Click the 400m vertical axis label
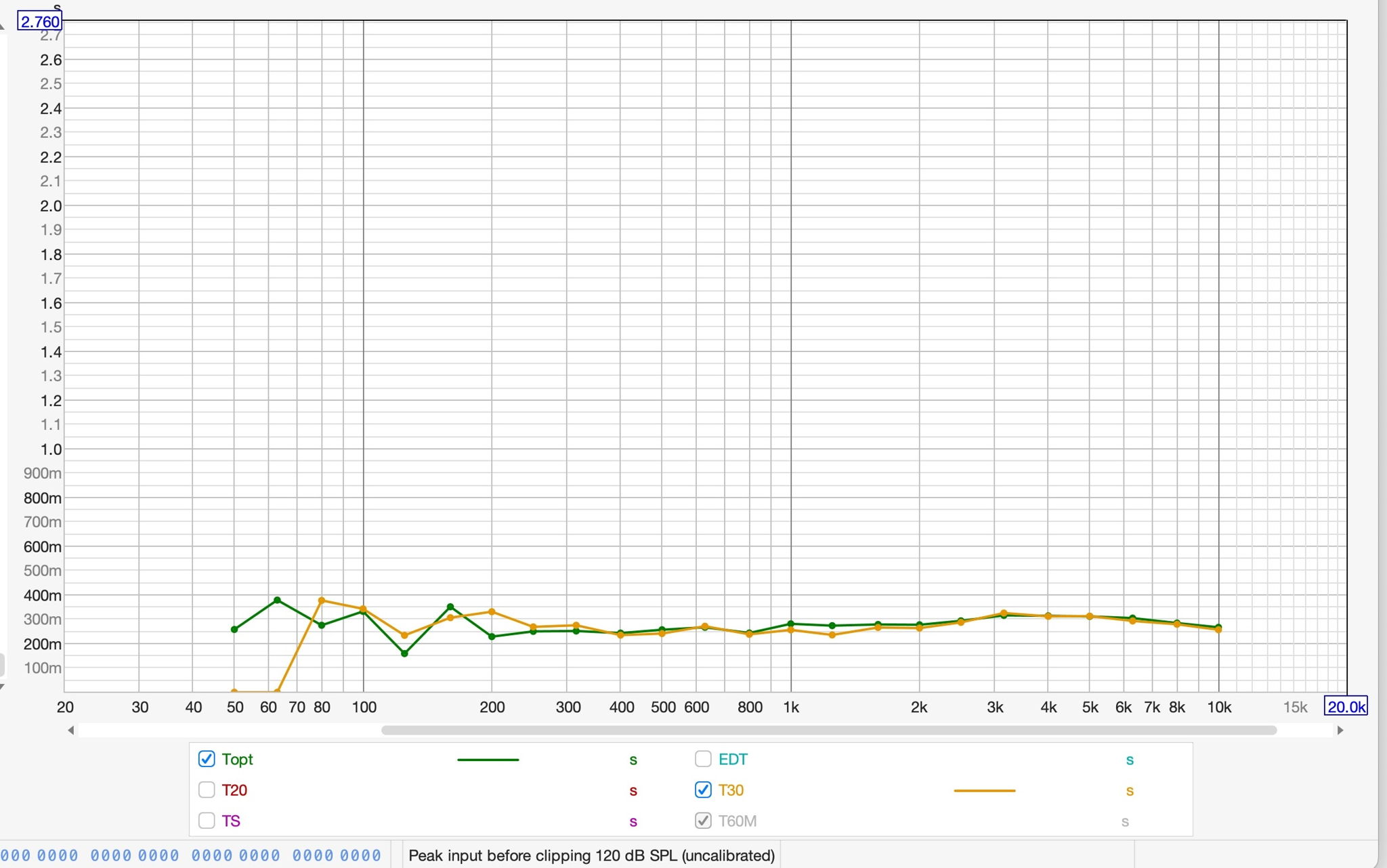 (x=42, y=595)
